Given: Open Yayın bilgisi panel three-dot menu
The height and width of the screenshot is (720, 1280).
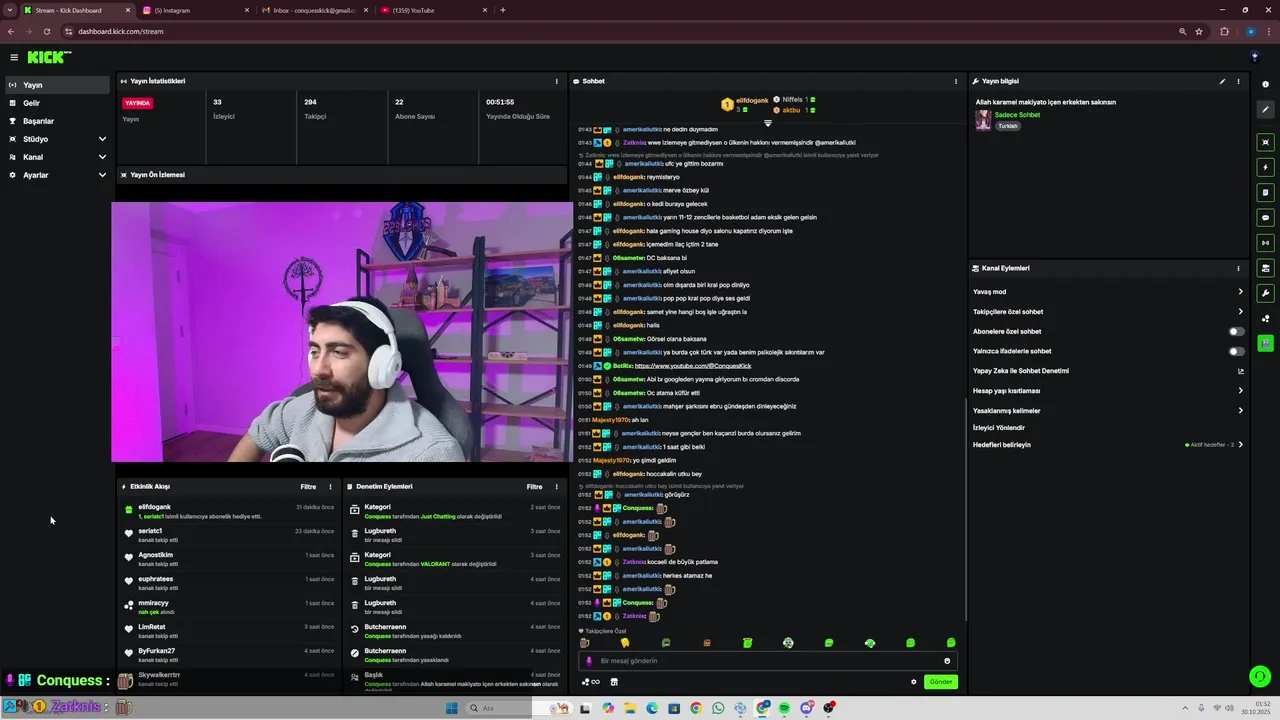Looking at the screenshot, I should (1238, 81).
